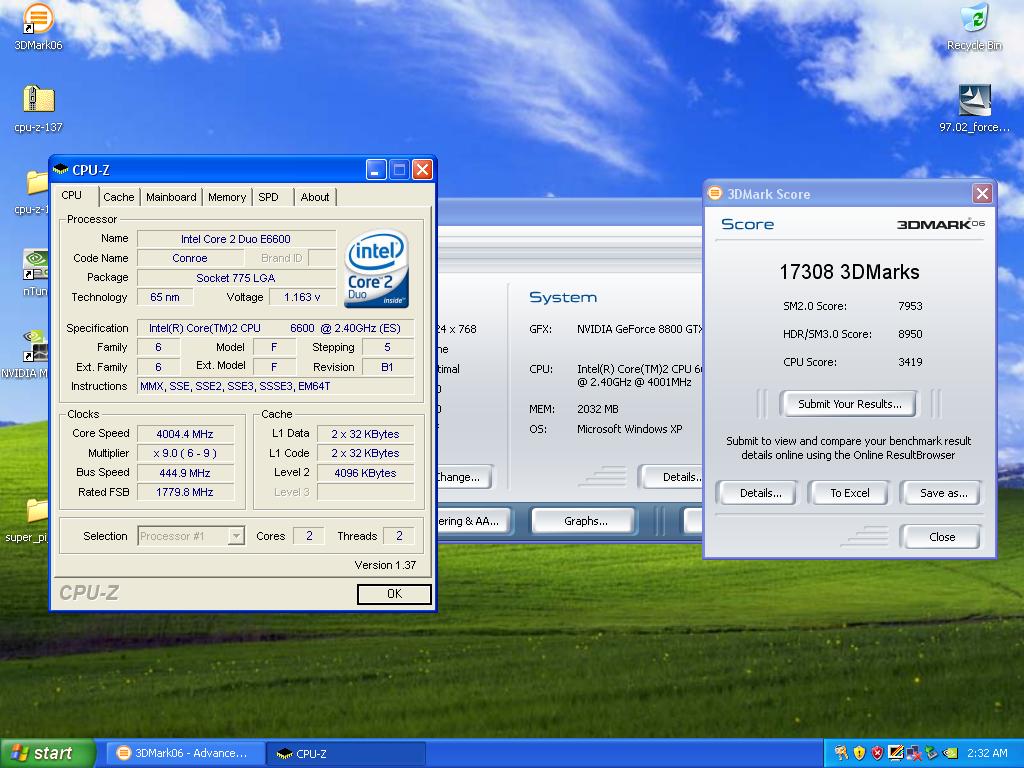Click the Intel Core 2 Duo logo
1024x768 pixels.
click(376, 268)
